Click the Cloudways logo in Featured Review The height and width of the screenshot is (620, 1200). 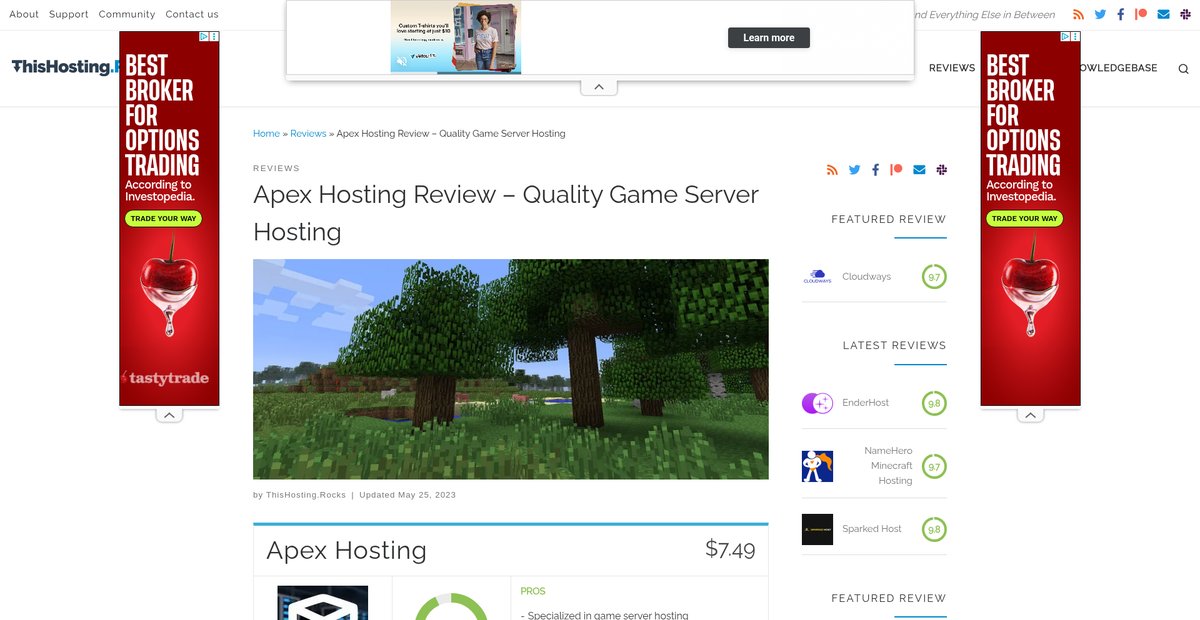tap(817, 277)
